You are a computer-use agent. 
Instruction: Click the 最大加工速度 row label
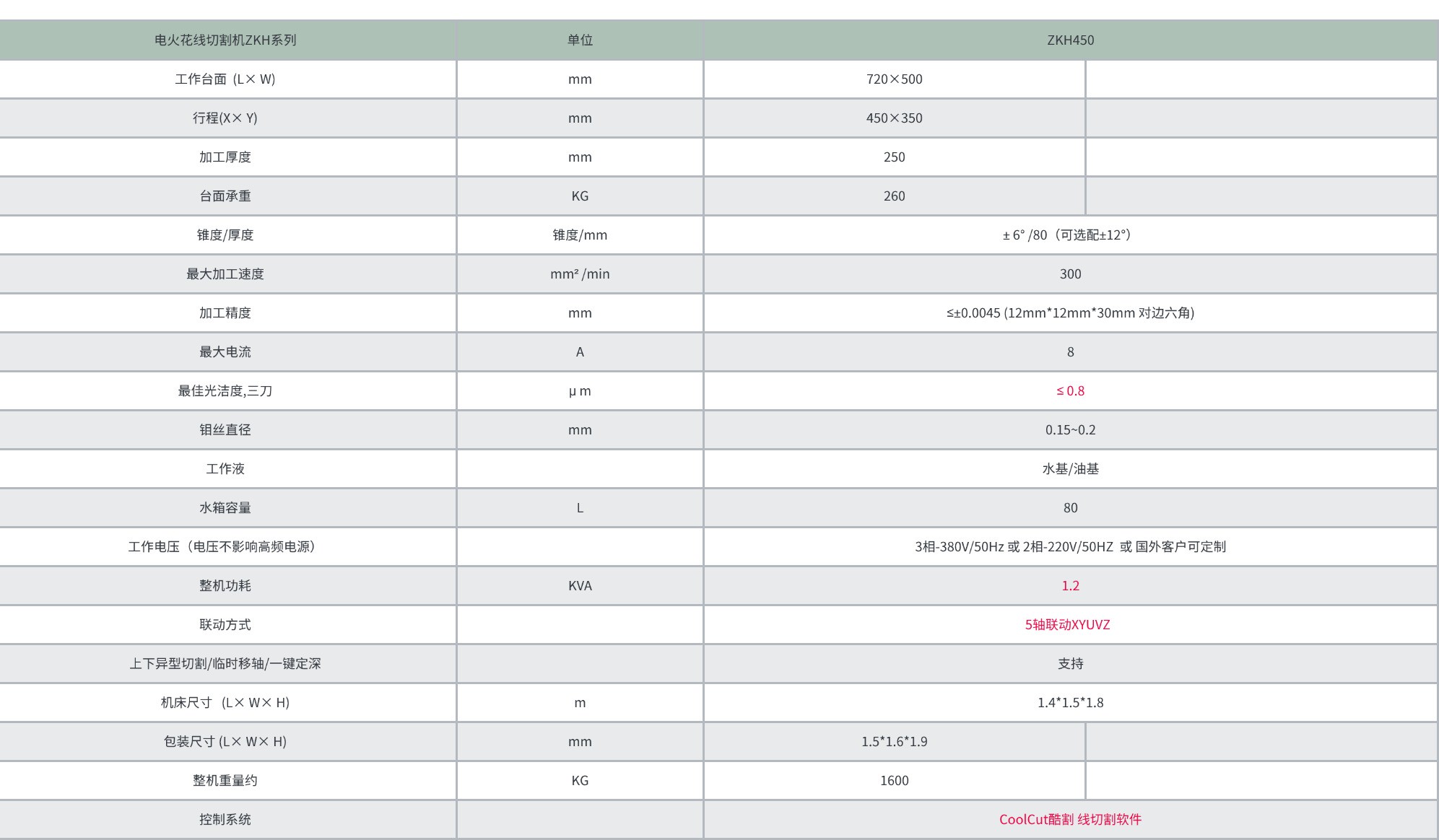click(x=225, y=274)
